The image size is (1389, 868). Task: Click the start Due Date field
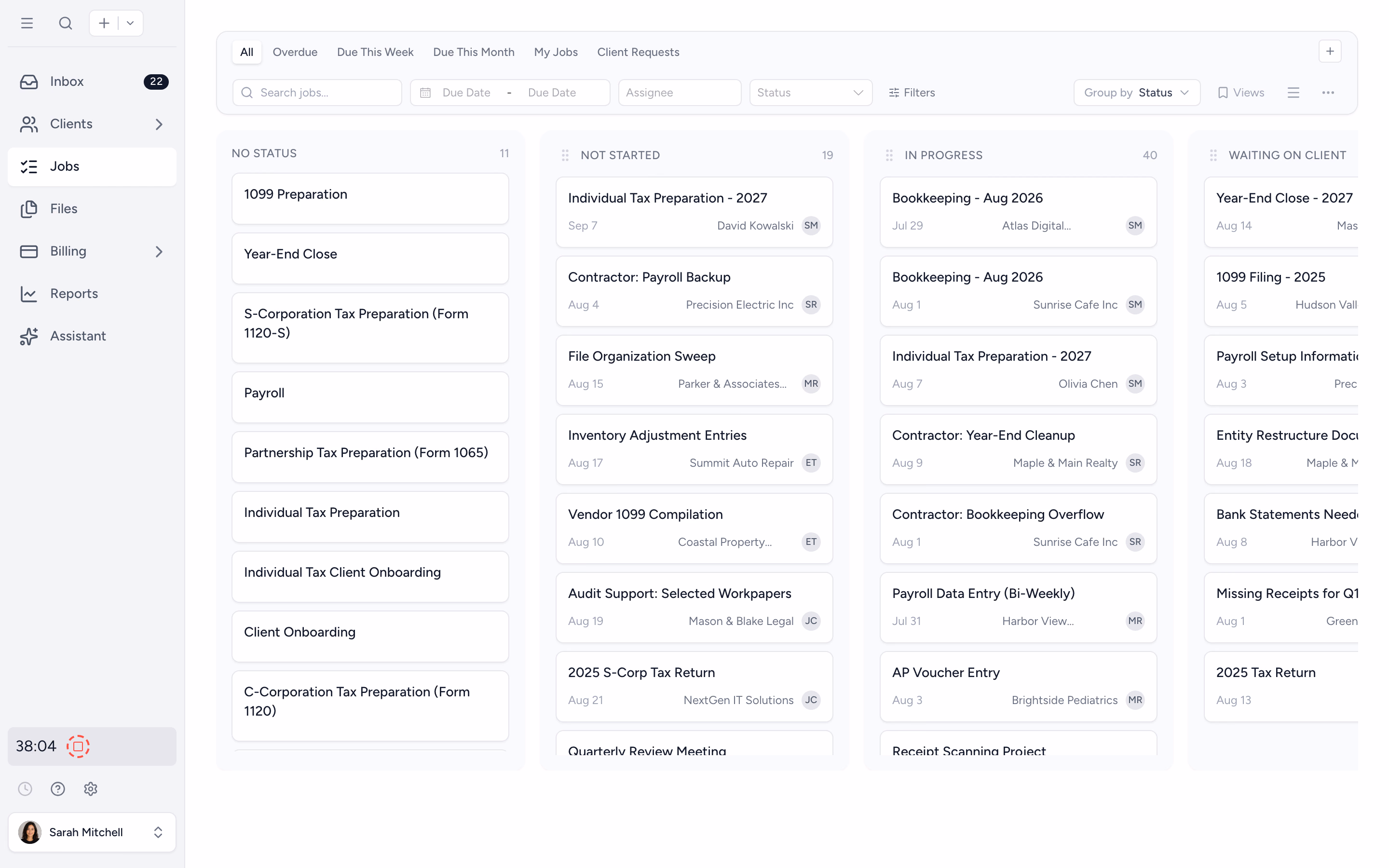(467, 93)
